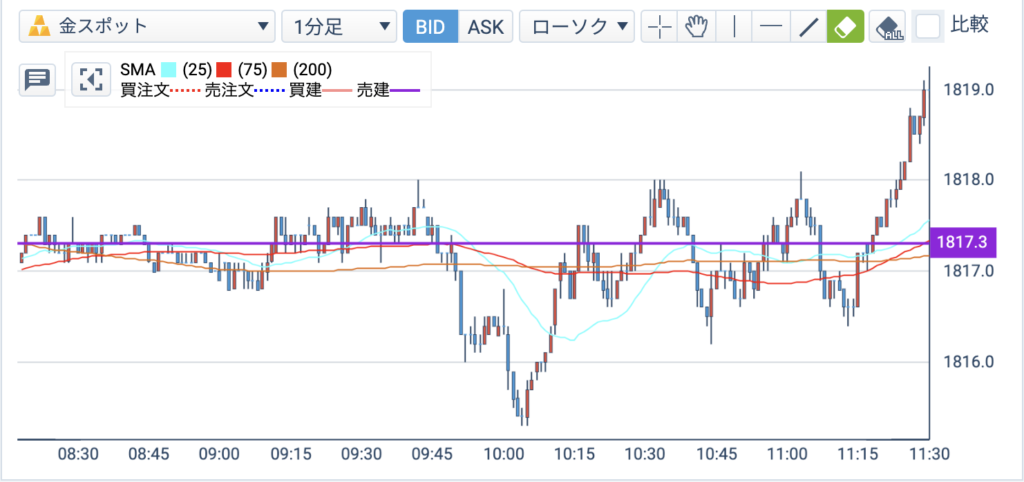Click the erase ALL drawings icon
The image size is (1024, 482).
pyautogui.click(x=888, y=27)
